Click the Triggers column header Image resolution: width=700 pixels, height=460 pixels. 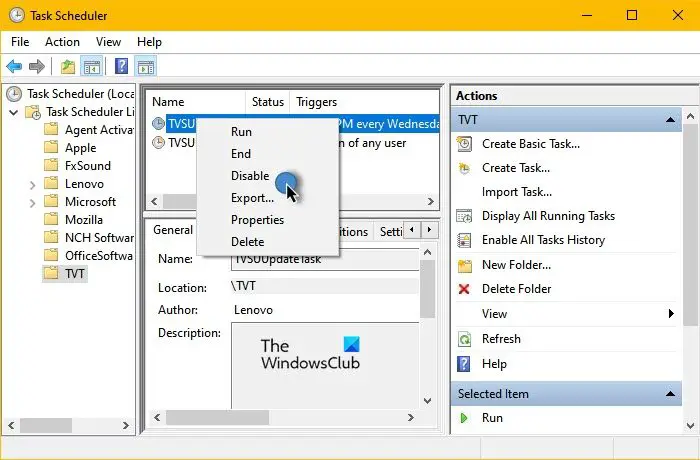coord(365,102)
